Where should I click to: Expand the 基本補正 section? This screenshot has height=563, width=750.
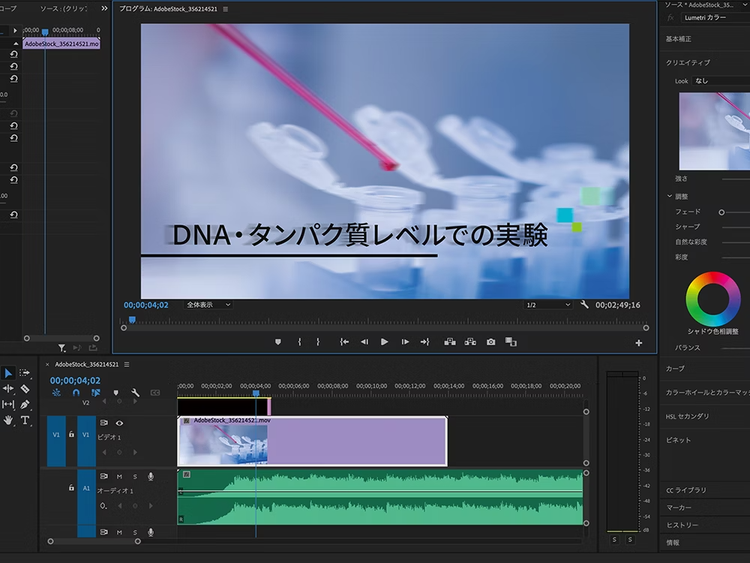pos(678,39)
